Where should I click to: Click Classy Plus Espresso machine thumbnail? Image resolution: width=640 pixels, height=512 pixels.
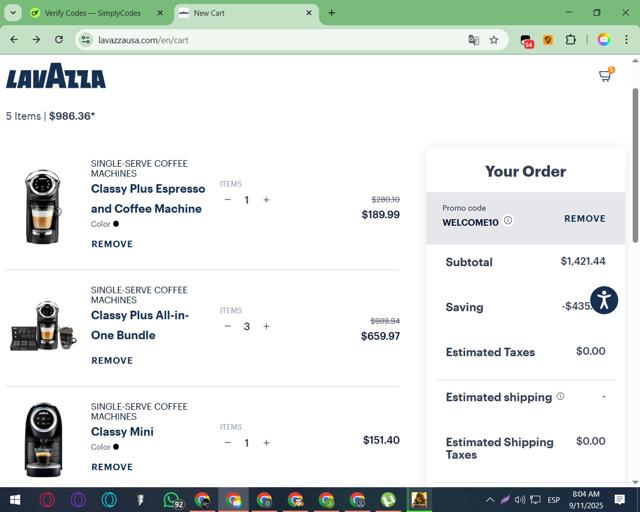coord(43,206)
